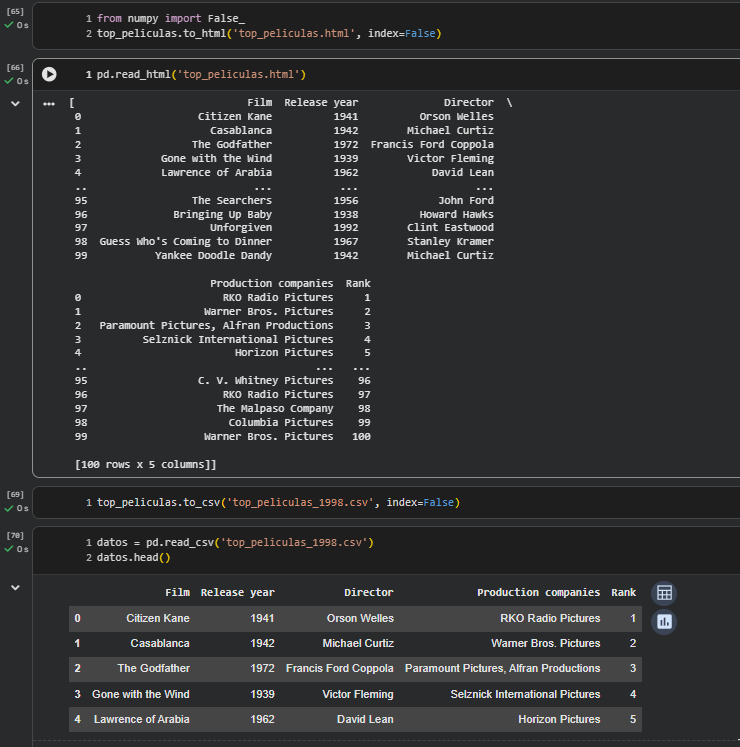
Task: Click the Francis Ford Coppola table cell
Action: [x=339, y=668]
